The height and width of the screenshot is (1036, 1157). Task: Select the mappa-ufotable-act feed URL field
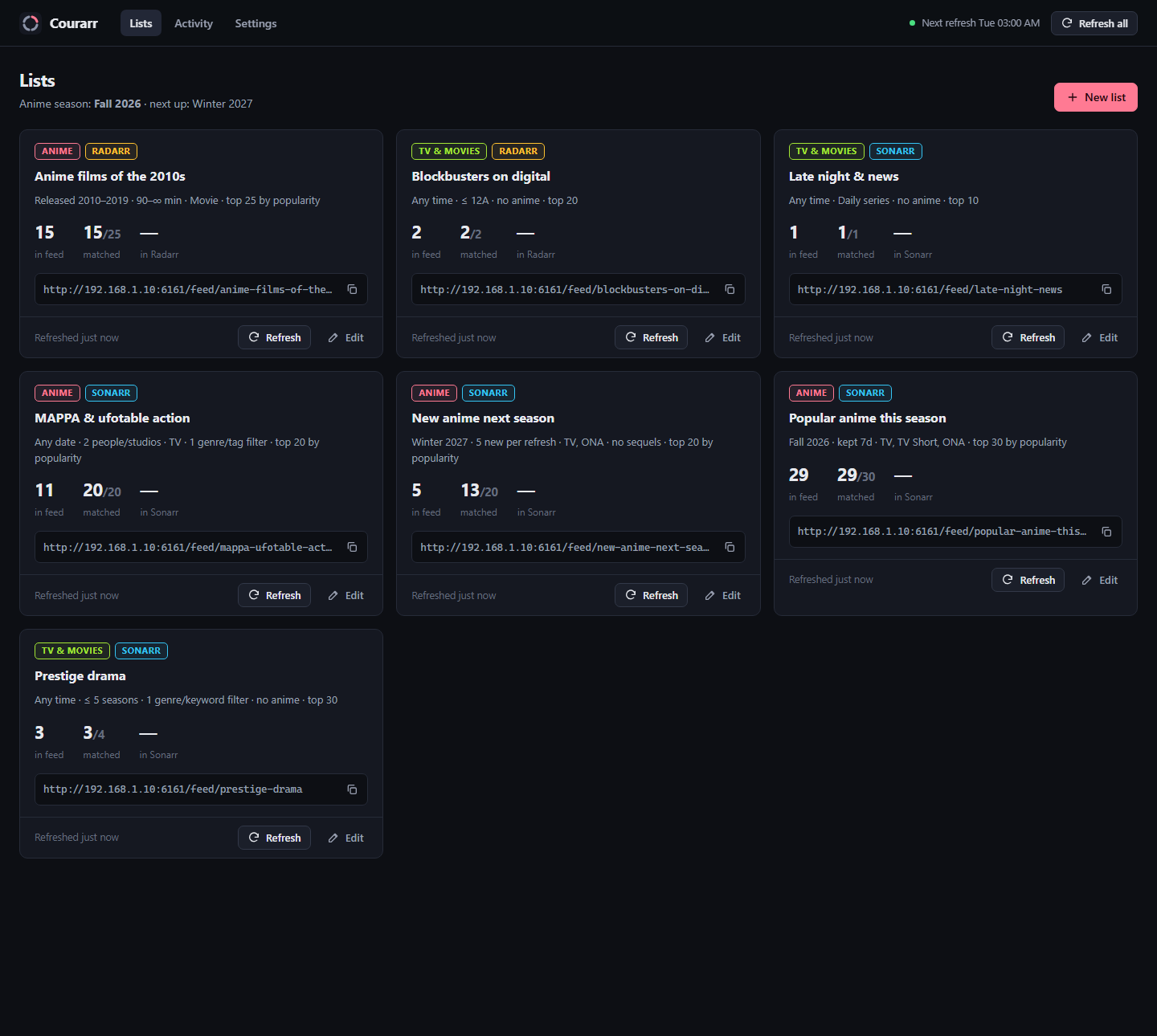[201, 547]
